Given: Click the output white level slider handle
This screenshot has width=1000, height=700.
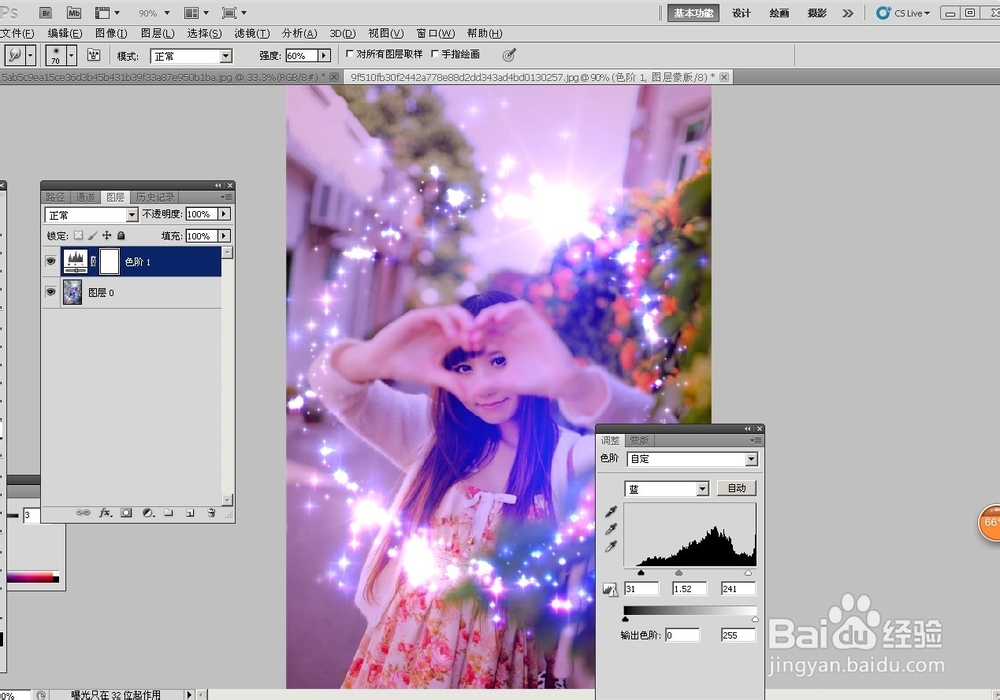Looking at the screenshot, I should pyautogui.click(x=755, y=619).
